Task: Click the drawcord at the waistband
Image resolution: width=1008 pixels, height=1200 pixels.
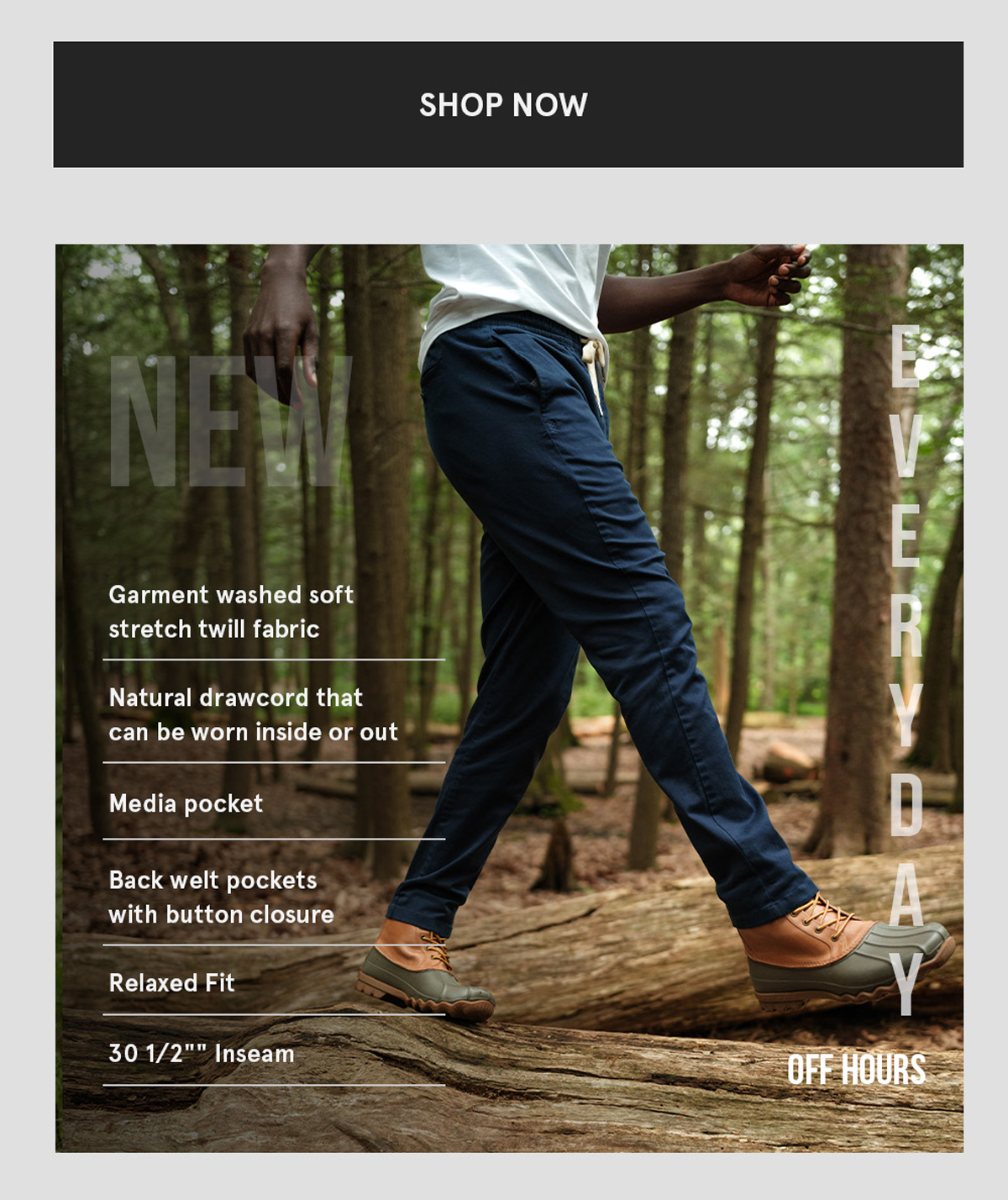Action: coord(594,370)
